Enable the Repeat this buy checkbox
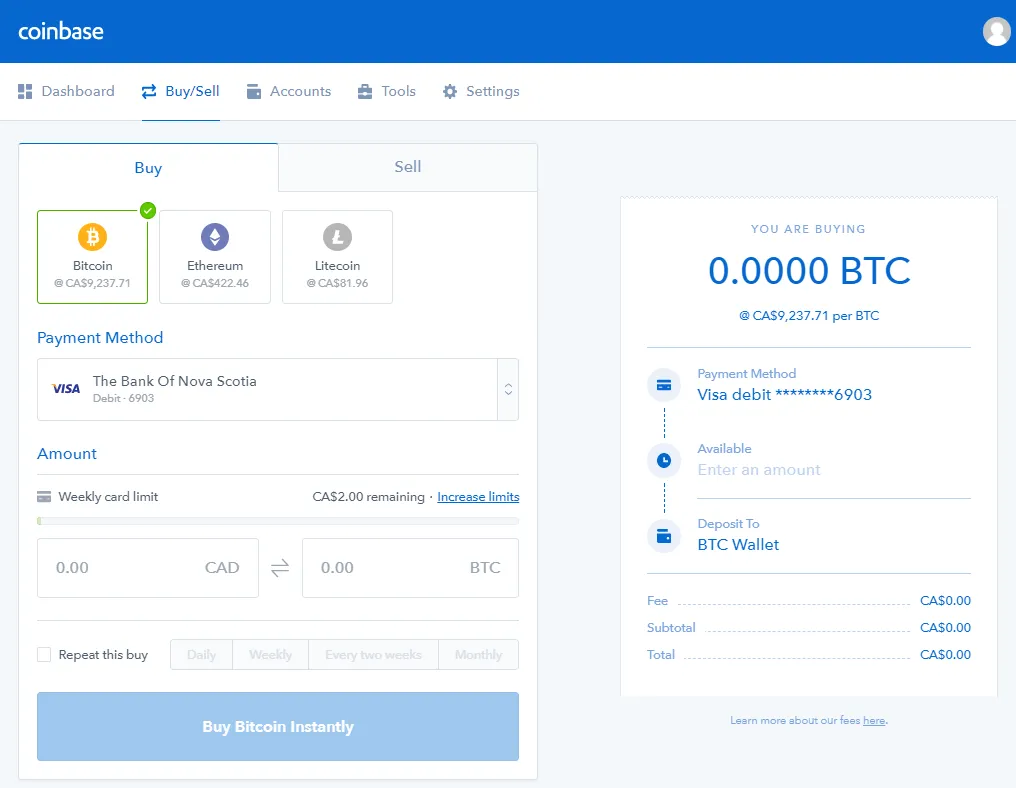The width and height of the screenshot is (1016, 788). coord(44,655)
